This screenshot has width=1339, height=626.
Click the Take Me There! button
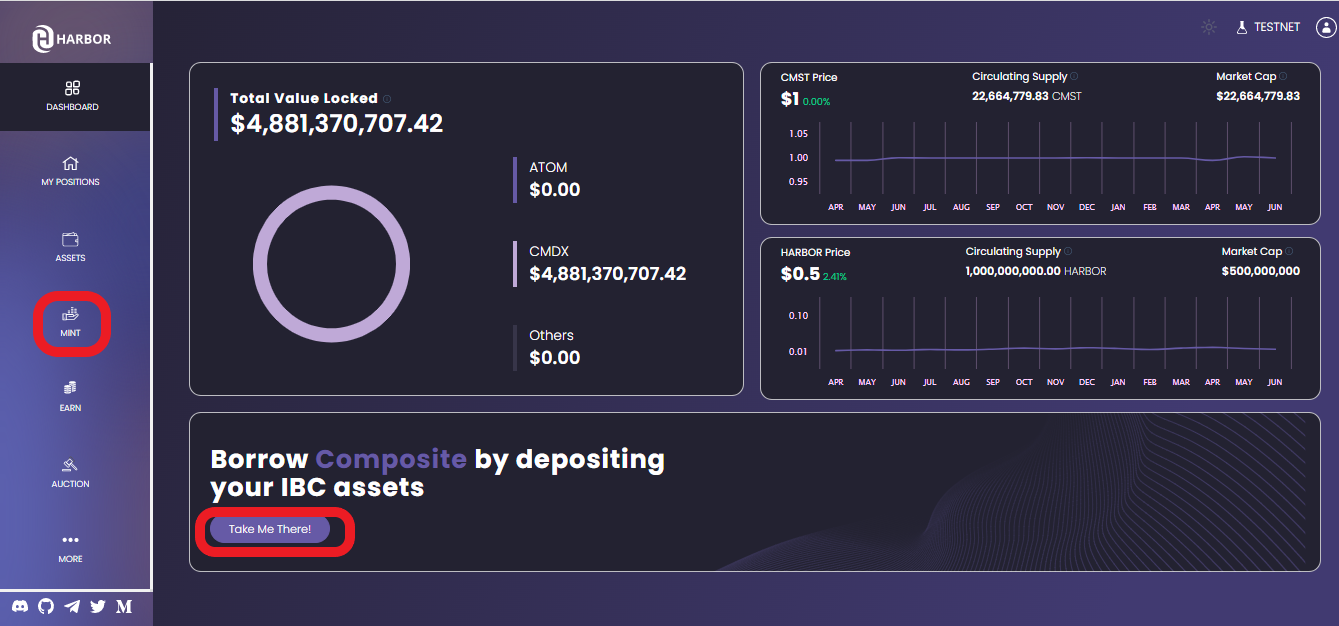(270, 529)
